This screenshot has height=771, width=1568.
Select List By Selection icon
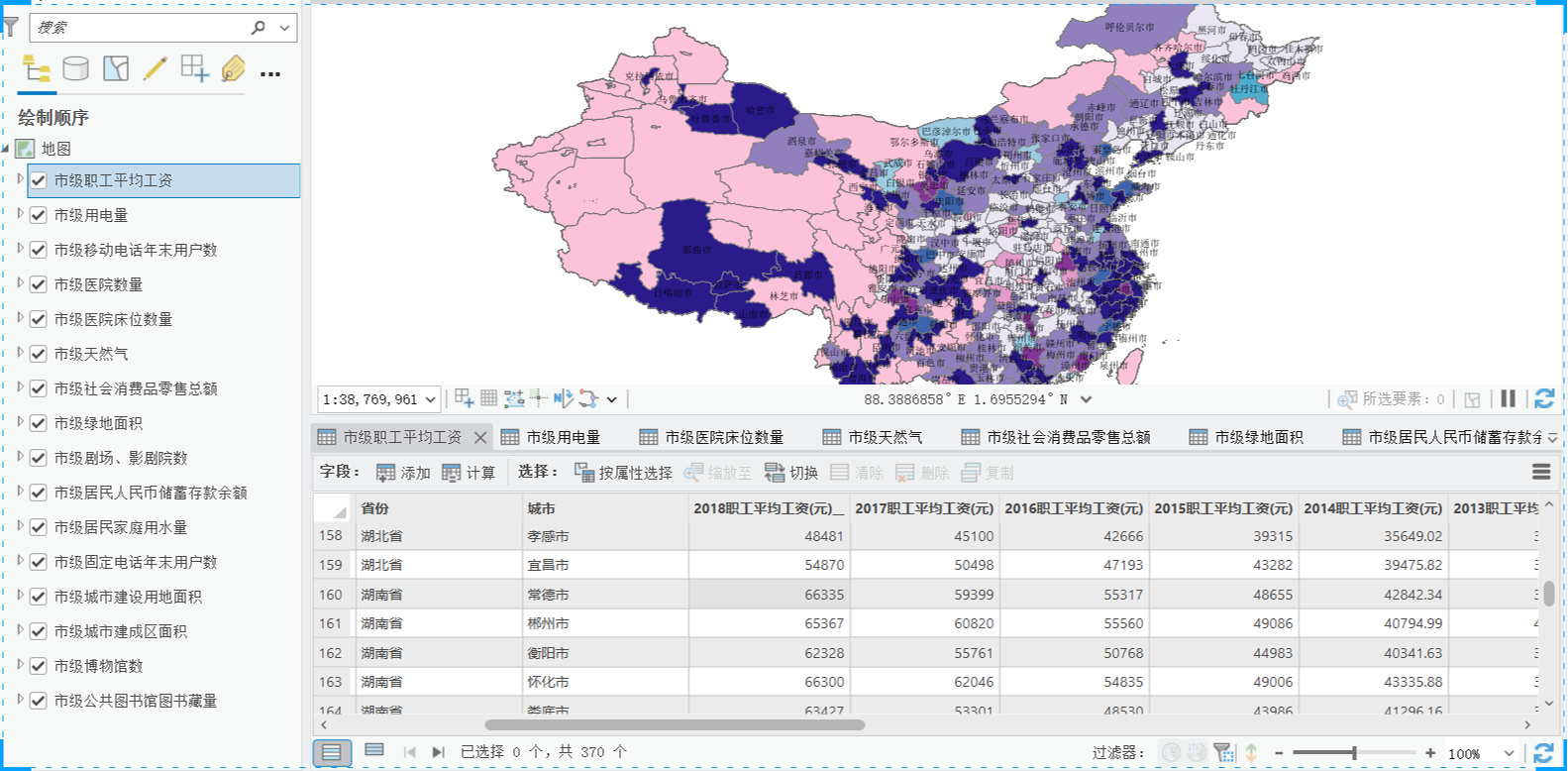pyautogui.click(x=116, y=68)
